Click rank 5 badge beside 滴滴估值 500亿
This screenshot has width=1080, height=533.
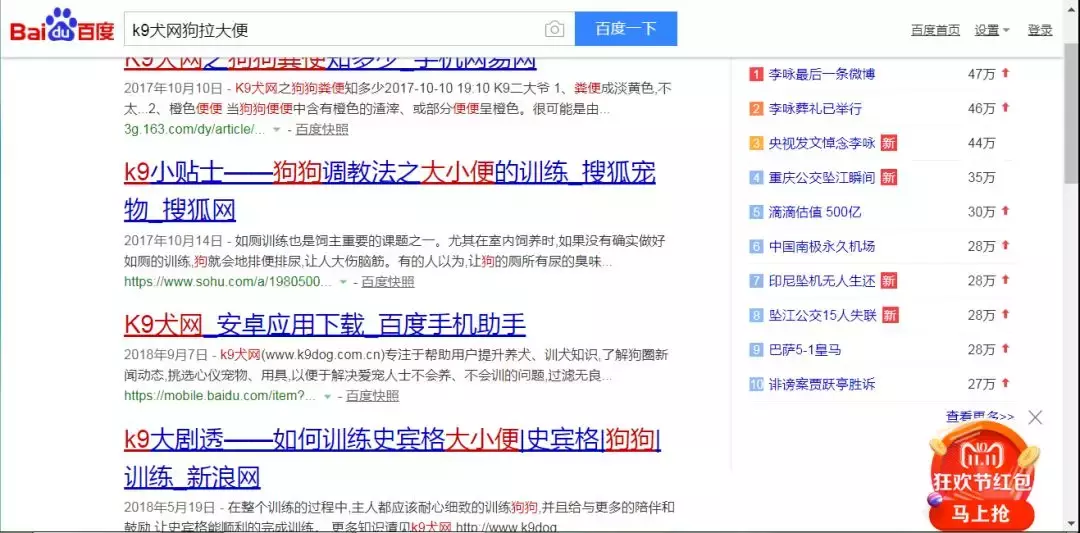(756, 212)
